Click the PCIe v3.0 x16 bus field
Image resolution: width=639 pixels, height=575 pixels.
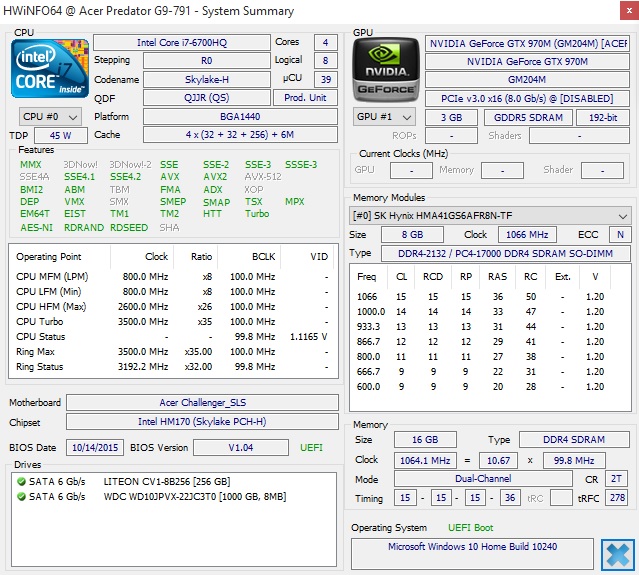527,99
